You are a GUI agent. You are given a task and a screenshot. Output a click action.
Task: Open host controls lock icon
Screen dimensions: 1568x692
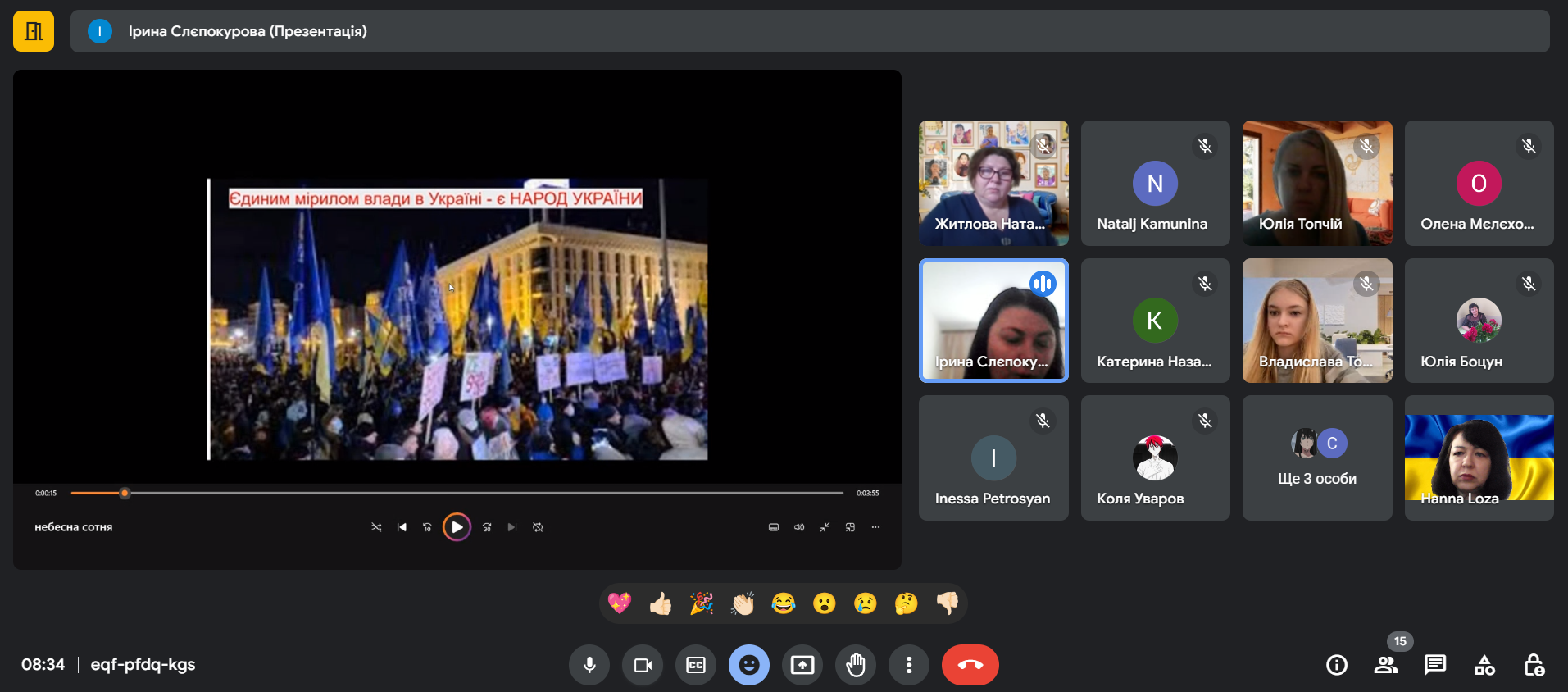click(1534, 665)
